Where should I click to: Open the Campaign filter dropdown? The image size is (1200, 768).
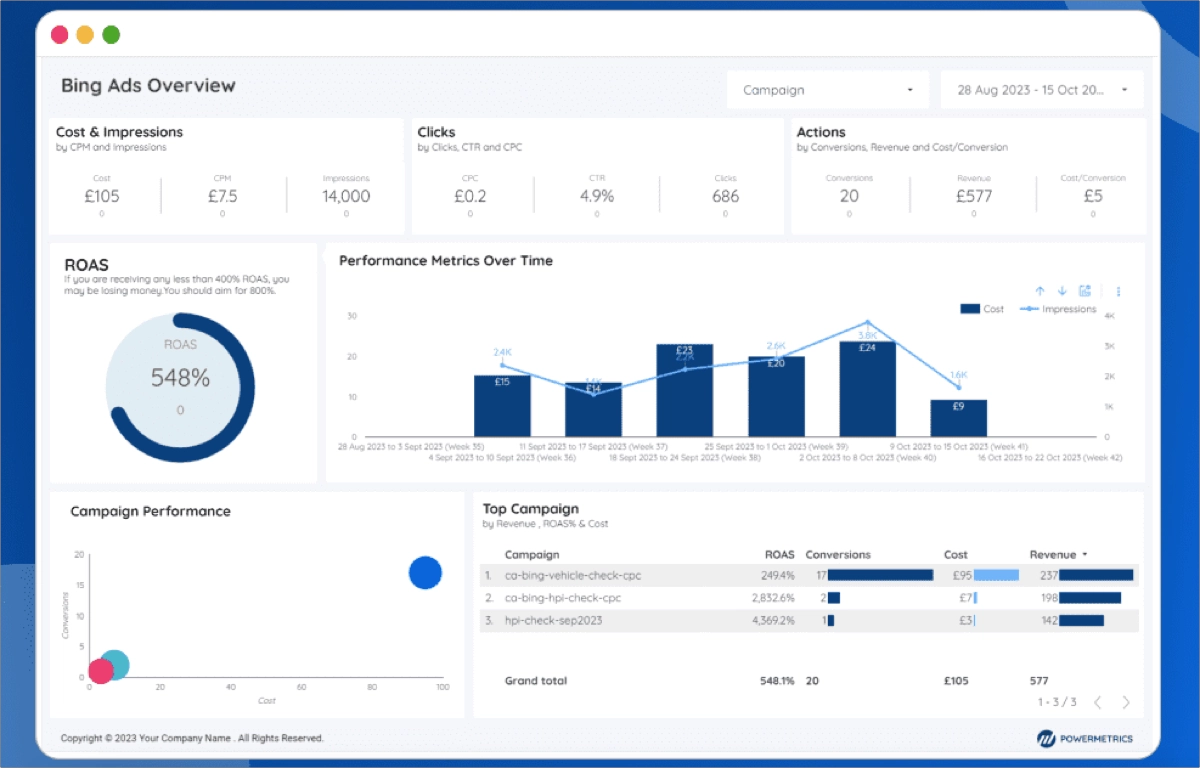point(828,89)
